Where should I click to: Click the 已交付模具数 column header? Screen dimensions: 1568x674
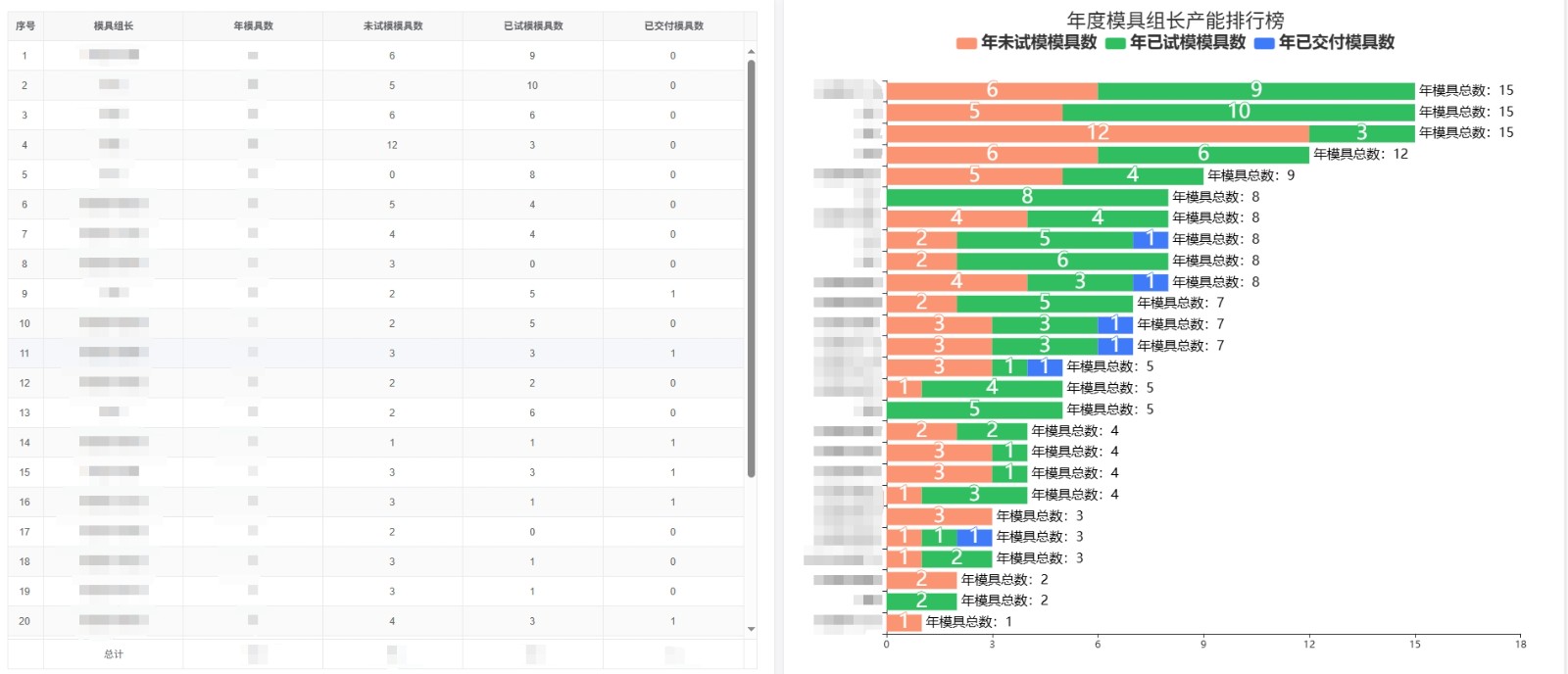673,25
